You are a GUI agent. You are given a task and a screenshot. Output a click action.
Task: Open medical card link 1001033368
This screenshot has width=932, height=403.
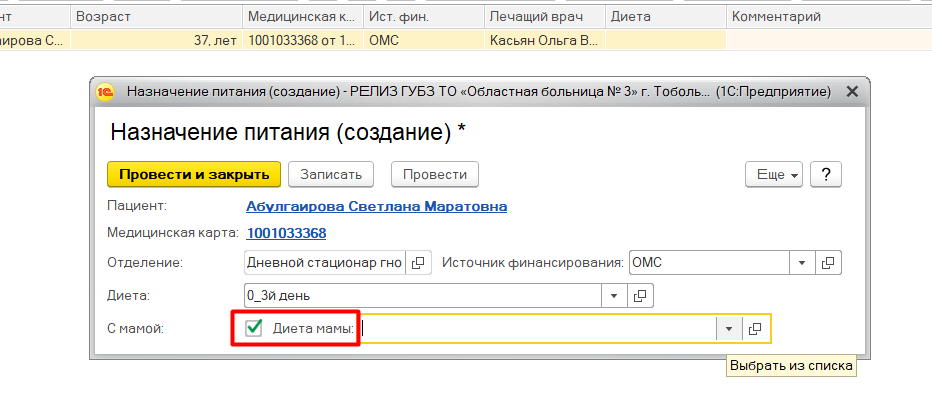(x=286, y=233)
